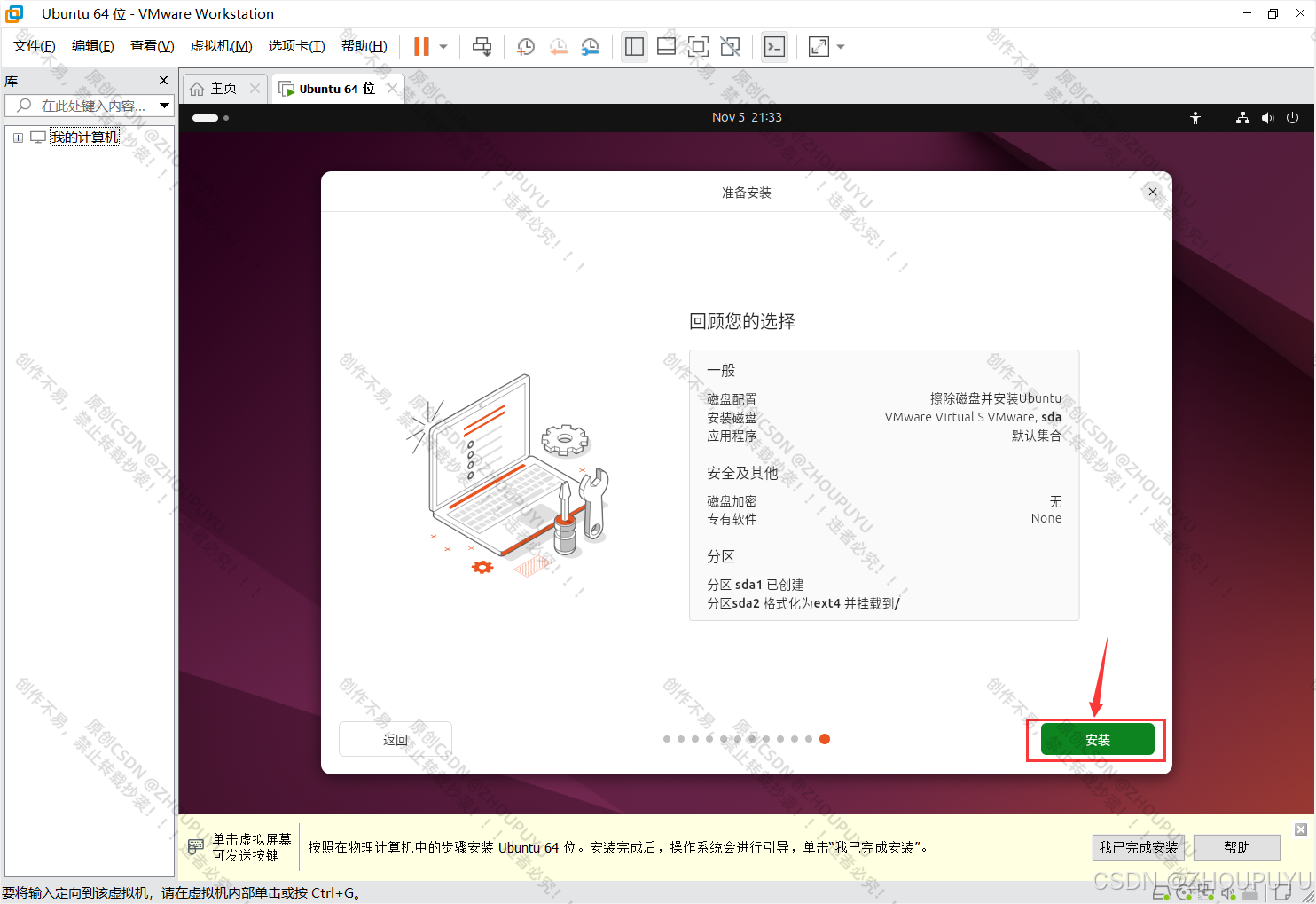Click the Ubuntu volume icon in the top bar
Viewport: 1316px width, 904px height.
1267,117
